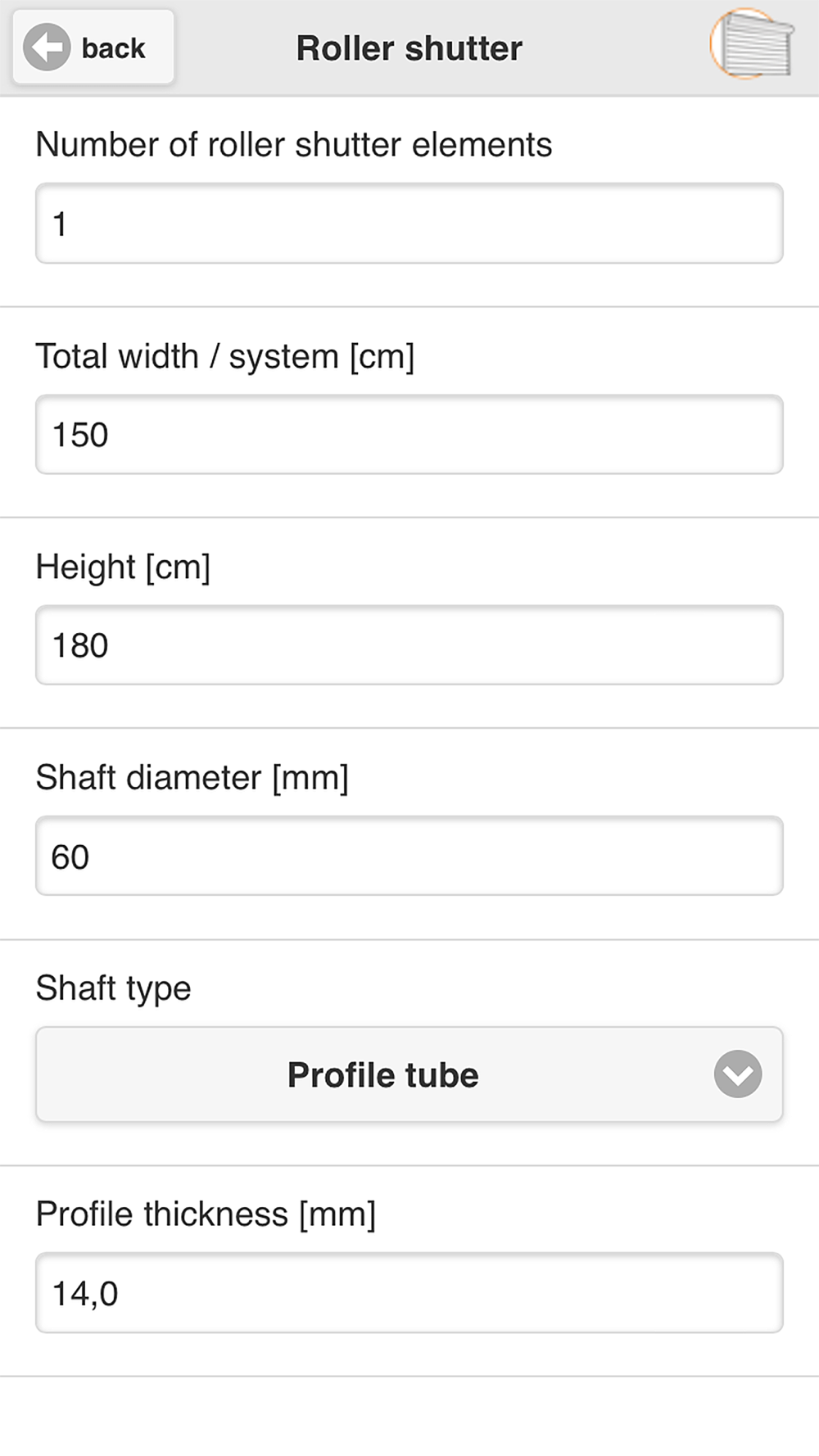Focus the Number of roller shutter elements field
Viewport: 819px width, 1456px height.
409,224
